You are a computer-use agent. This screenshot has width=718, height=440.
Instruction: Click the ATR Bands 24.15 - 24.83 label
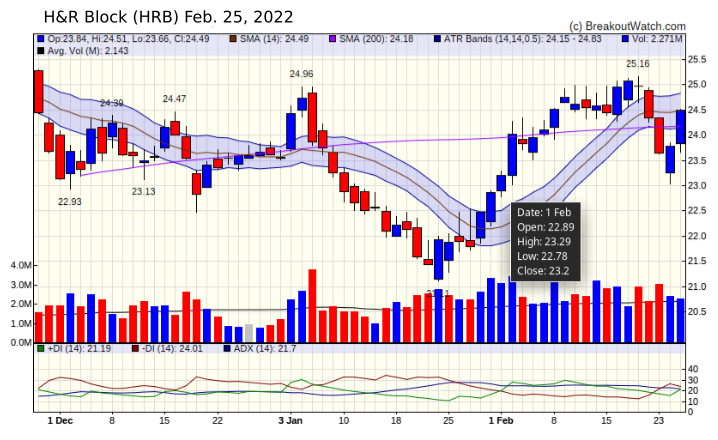click(x=522, y=39)
